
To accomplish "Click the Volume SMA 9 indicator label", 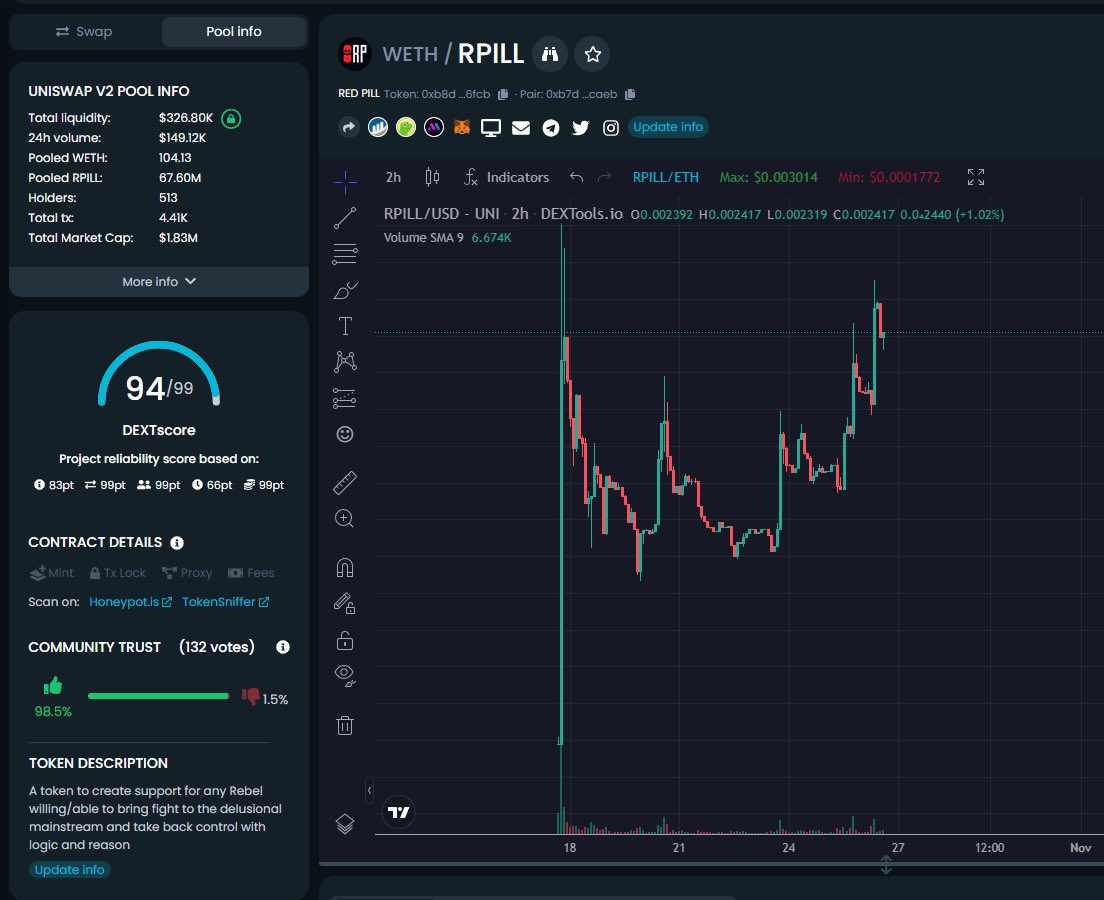I will (423, 238).
